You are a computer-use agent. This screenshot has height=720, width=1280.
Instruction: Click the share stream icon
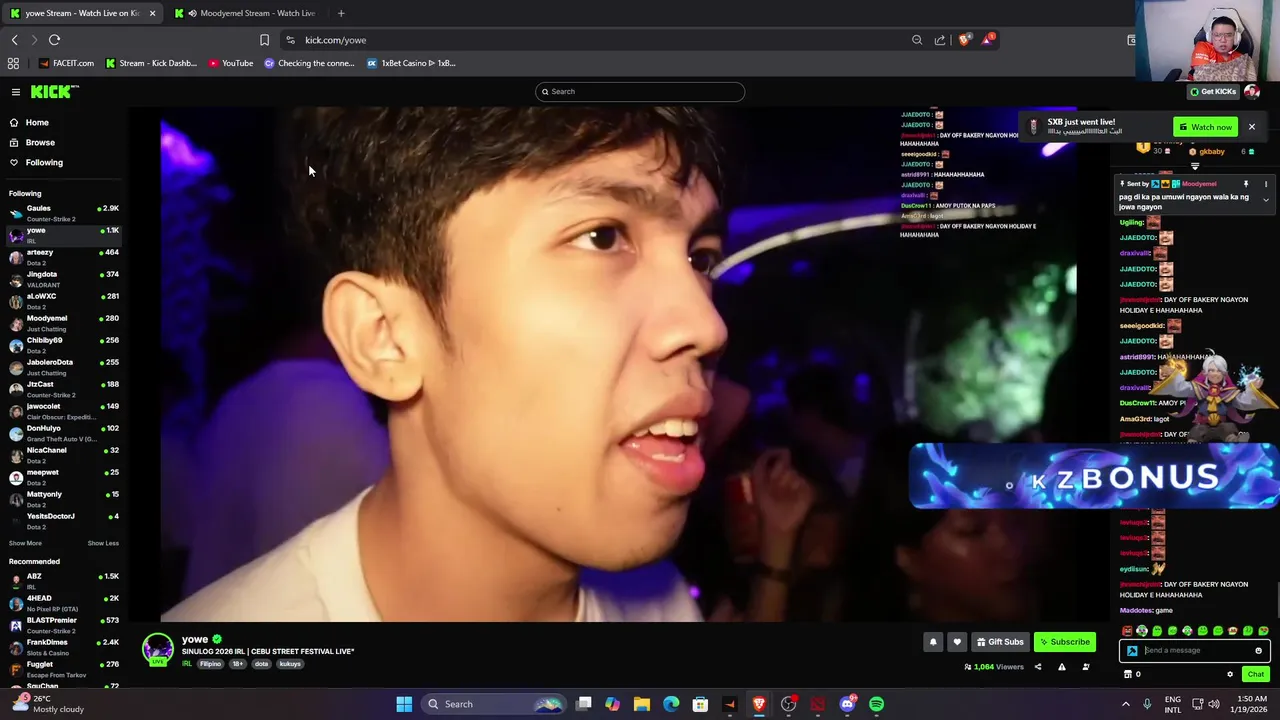(x=1037, y=667)
